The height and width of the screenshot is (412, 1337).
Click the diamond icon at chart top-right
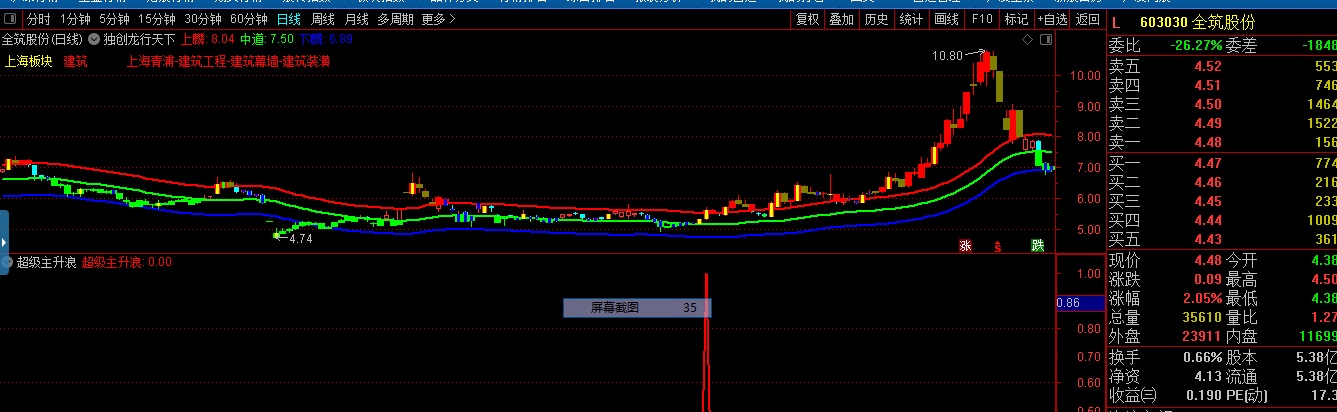1027,40
